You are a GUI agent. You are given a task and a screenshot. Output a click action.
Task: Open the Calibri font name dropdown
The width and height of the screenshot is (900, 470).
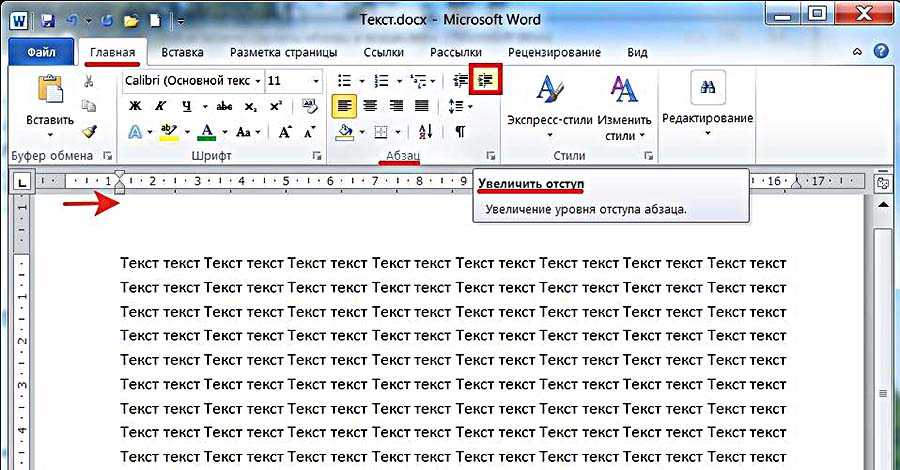(x=258, y=80)
